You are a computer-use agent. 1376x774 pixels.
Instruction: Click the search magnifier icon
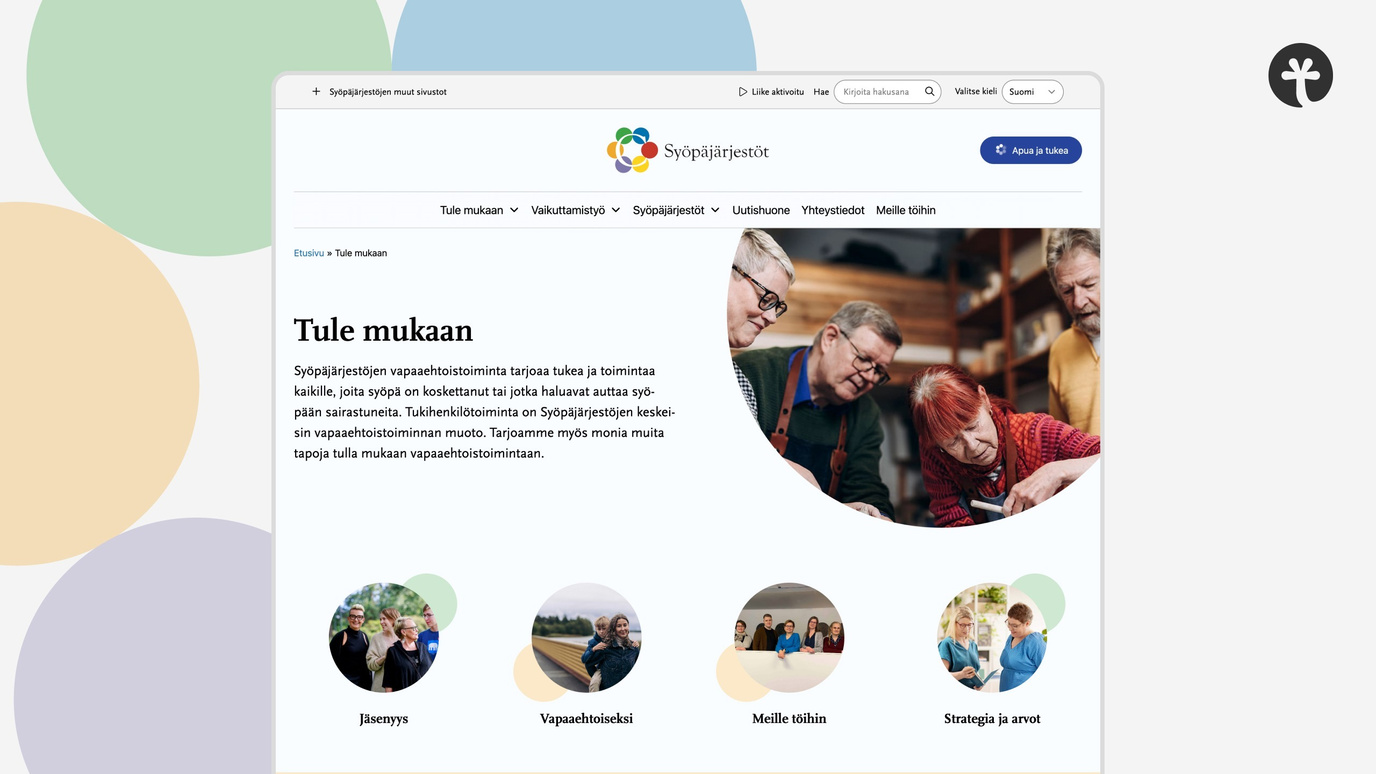coord(929,91)
